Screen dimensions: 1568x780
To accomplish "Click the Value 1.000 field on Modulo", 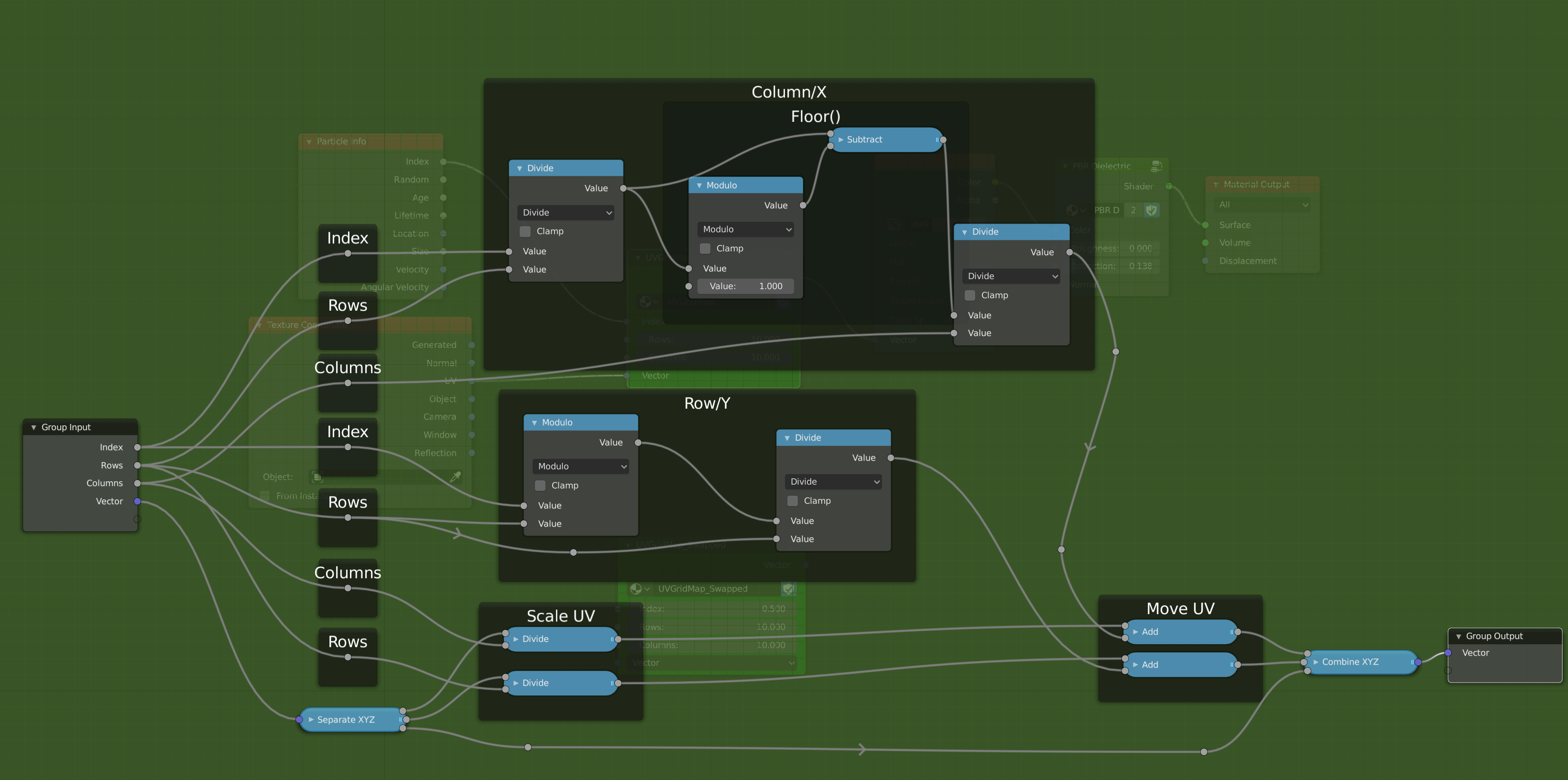I will tap(746, 286).
